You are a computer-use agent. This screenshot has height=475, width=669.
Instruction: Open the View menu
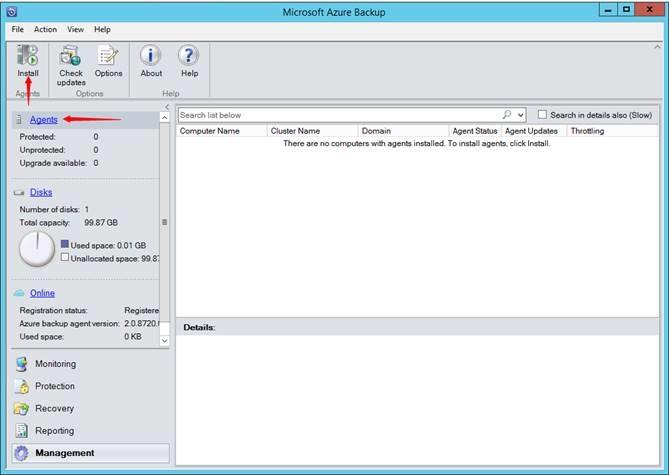coord(75,30)
